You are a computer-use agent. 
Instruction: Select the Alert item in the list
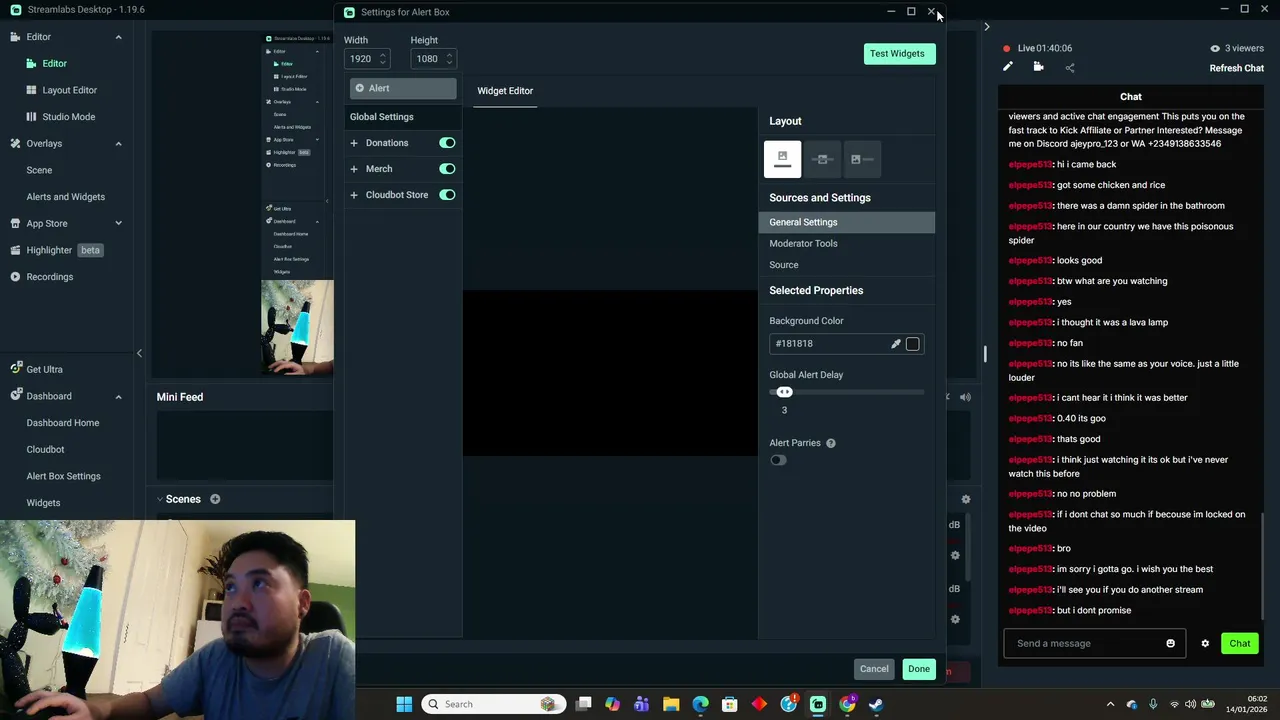pyautogui.click(x=403, y=88)
